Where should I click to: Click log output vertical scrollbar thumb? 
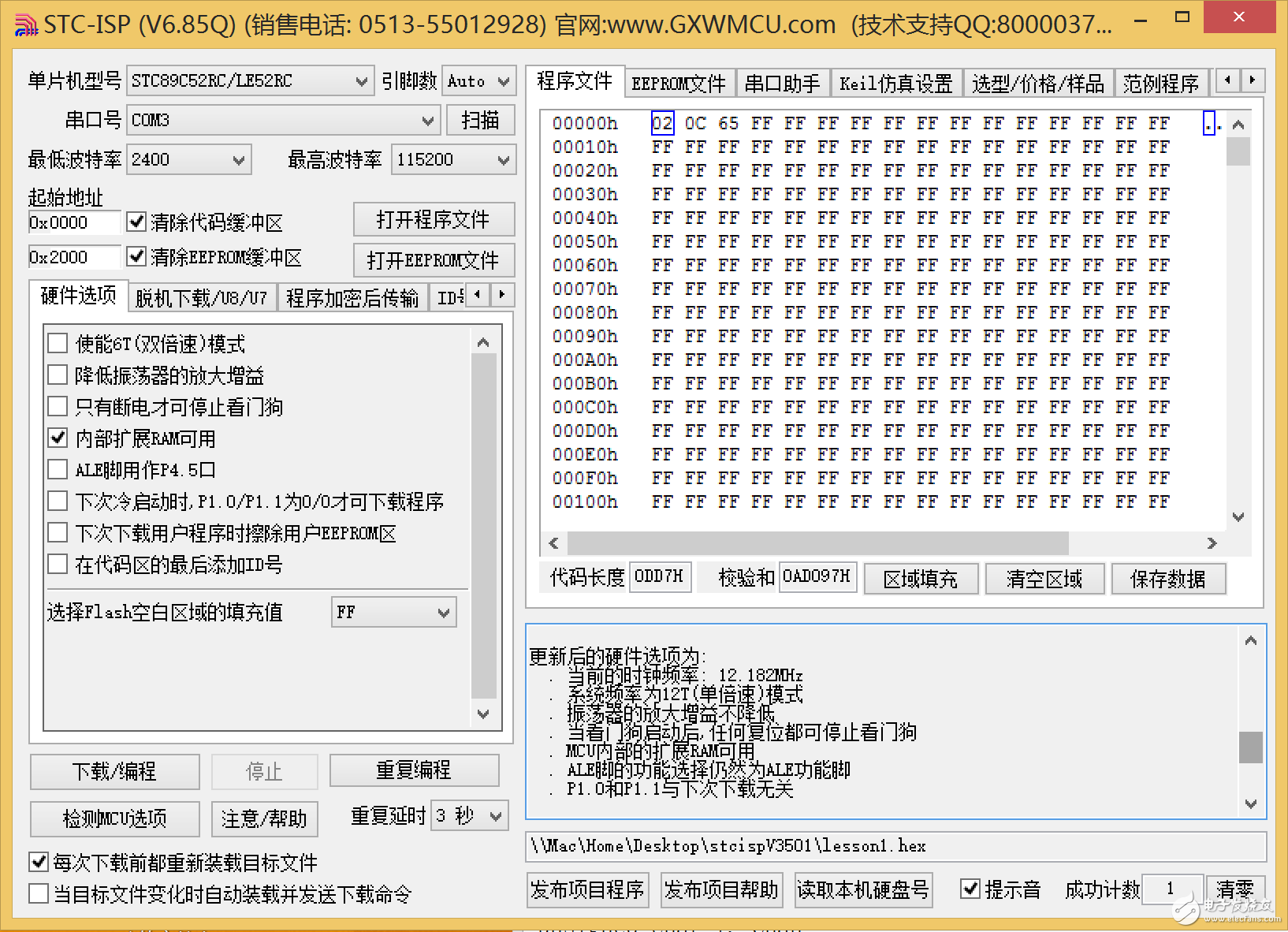click(x=1251, y=747)
